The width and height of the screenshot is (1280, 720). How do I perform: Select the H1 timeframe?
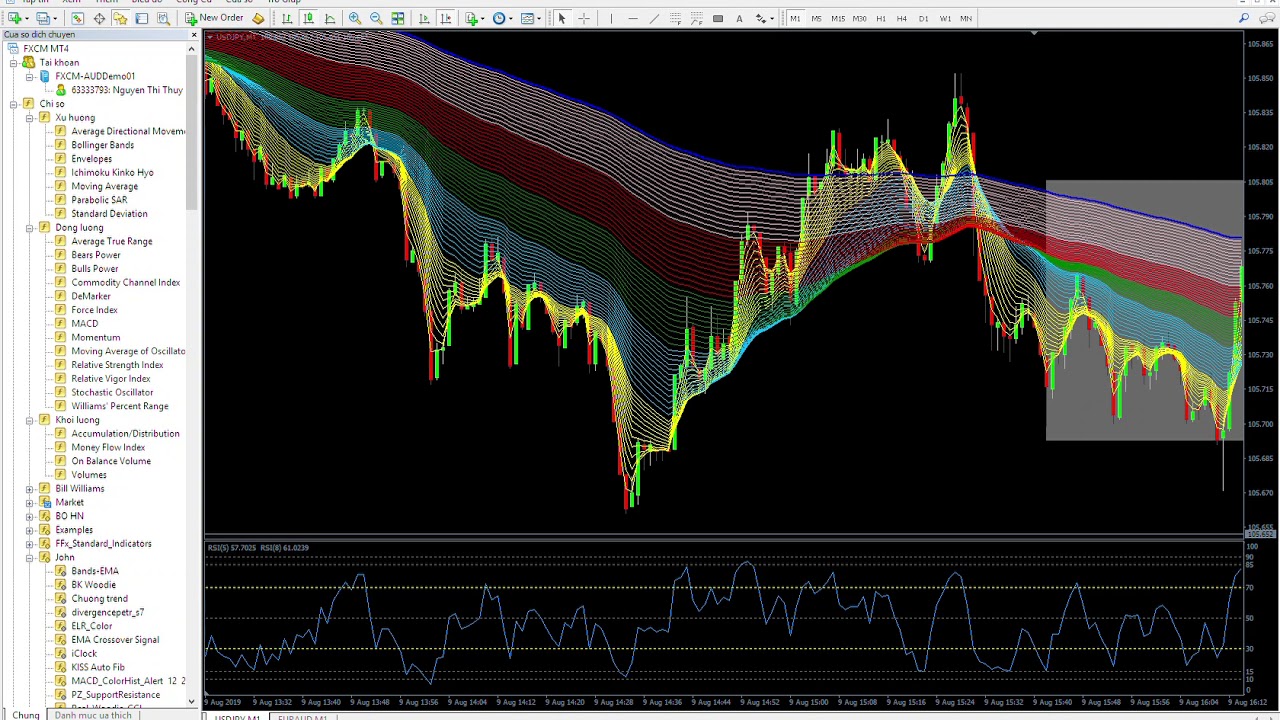coord(881,18)
